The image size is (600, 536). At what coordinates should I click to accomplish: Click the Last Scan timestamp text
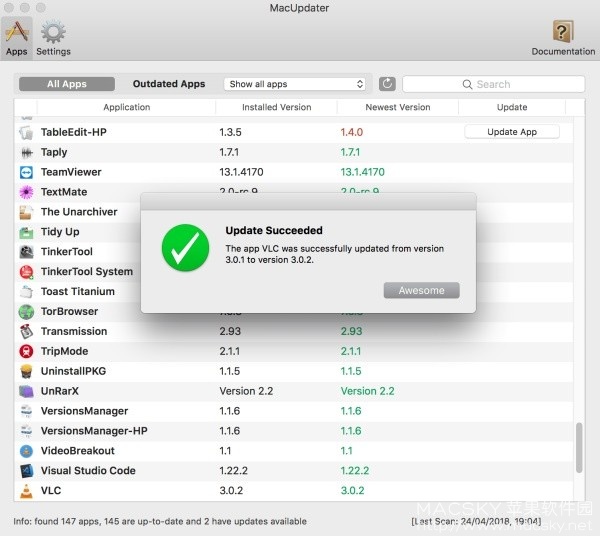click(476, 521)
